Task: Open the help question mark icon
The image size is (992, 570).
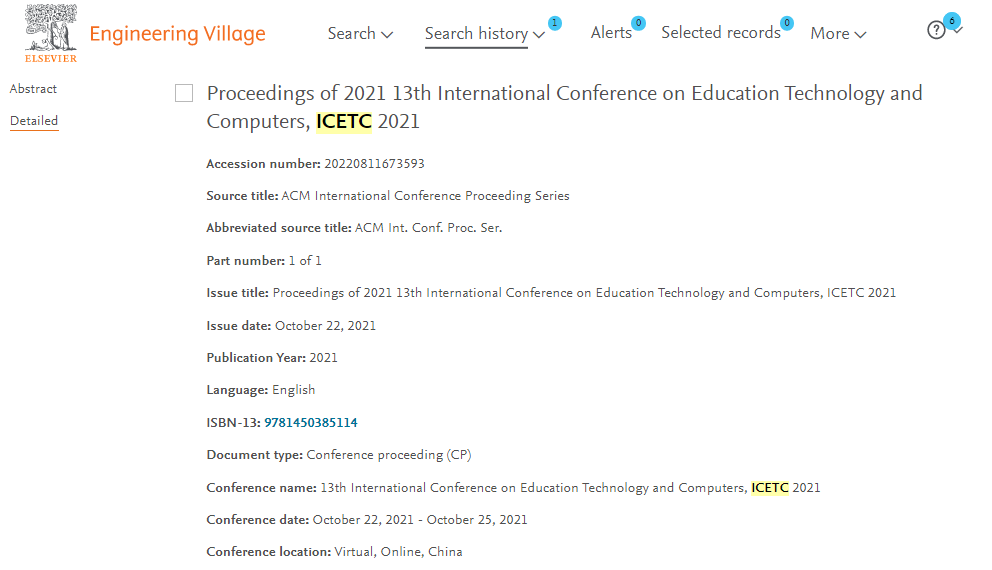Action: point(936,30)
